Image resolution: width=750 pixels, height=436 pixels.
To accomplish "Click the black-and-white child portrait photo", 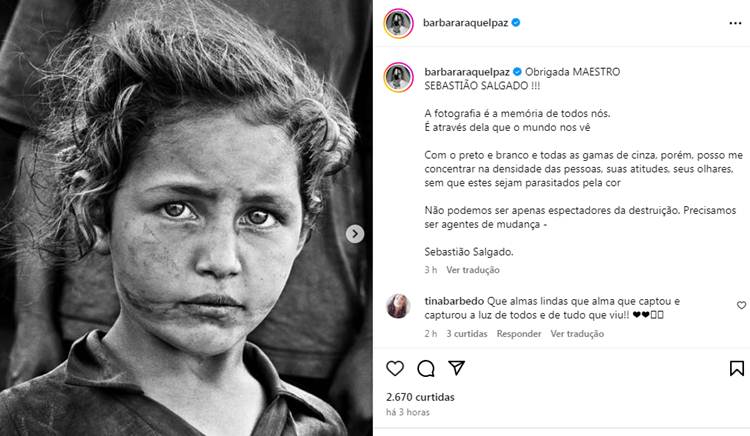I will click(x=187, y=218).
